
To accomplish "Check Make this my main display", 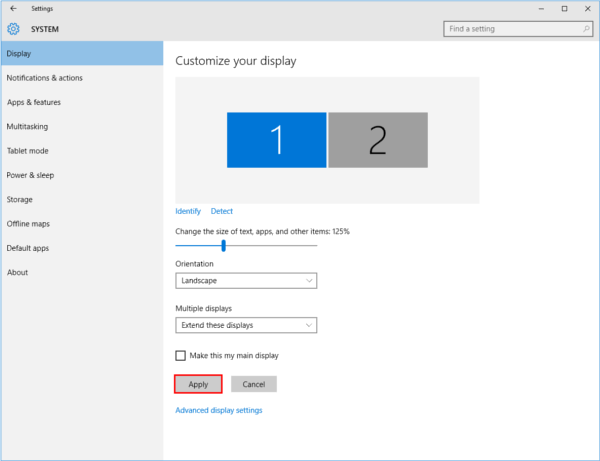I will 181,355.
